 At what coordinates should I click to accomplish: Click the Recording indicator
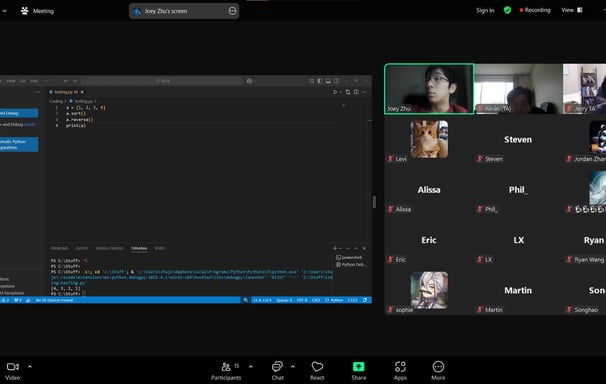[535, 10]
